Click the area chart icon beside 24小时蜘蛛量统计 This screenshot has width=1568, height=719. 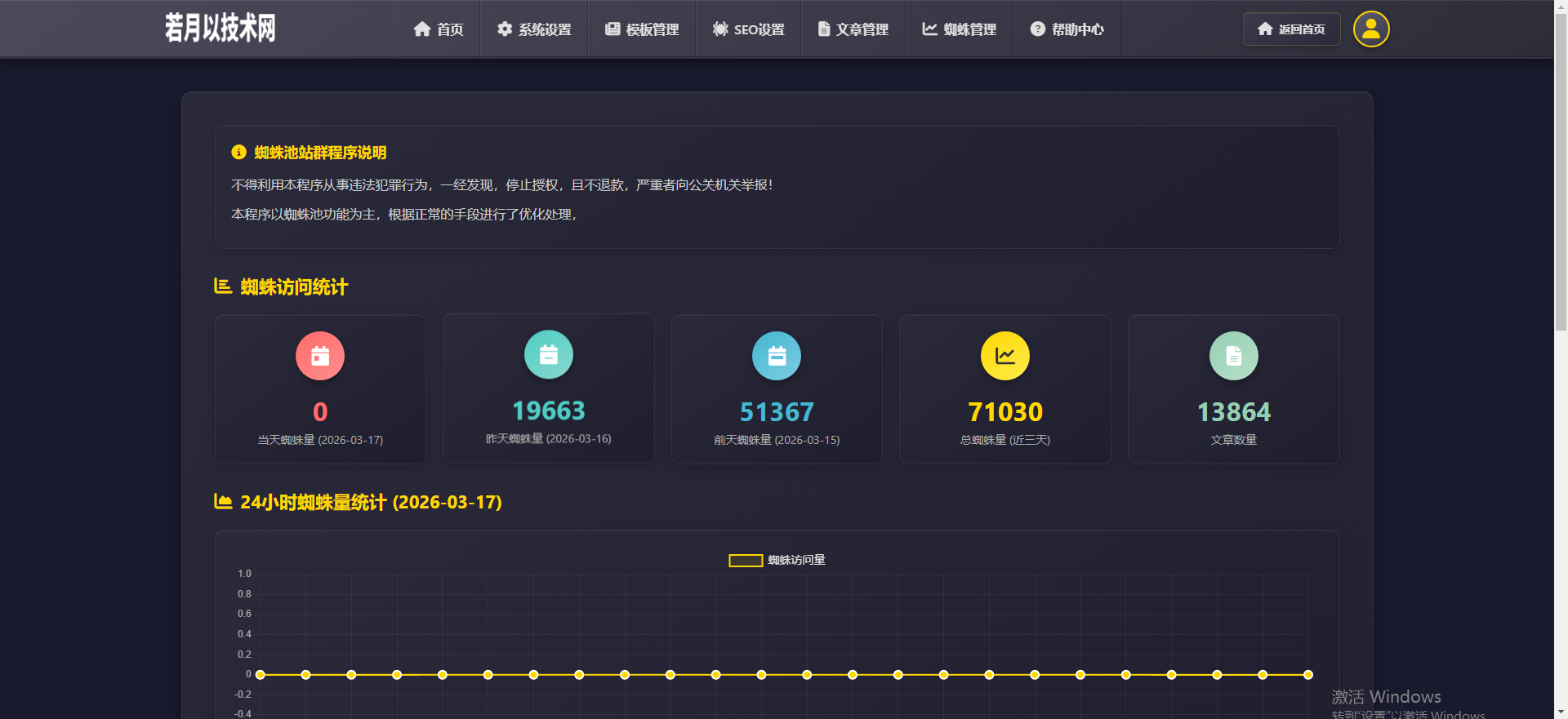coord(223,501)
